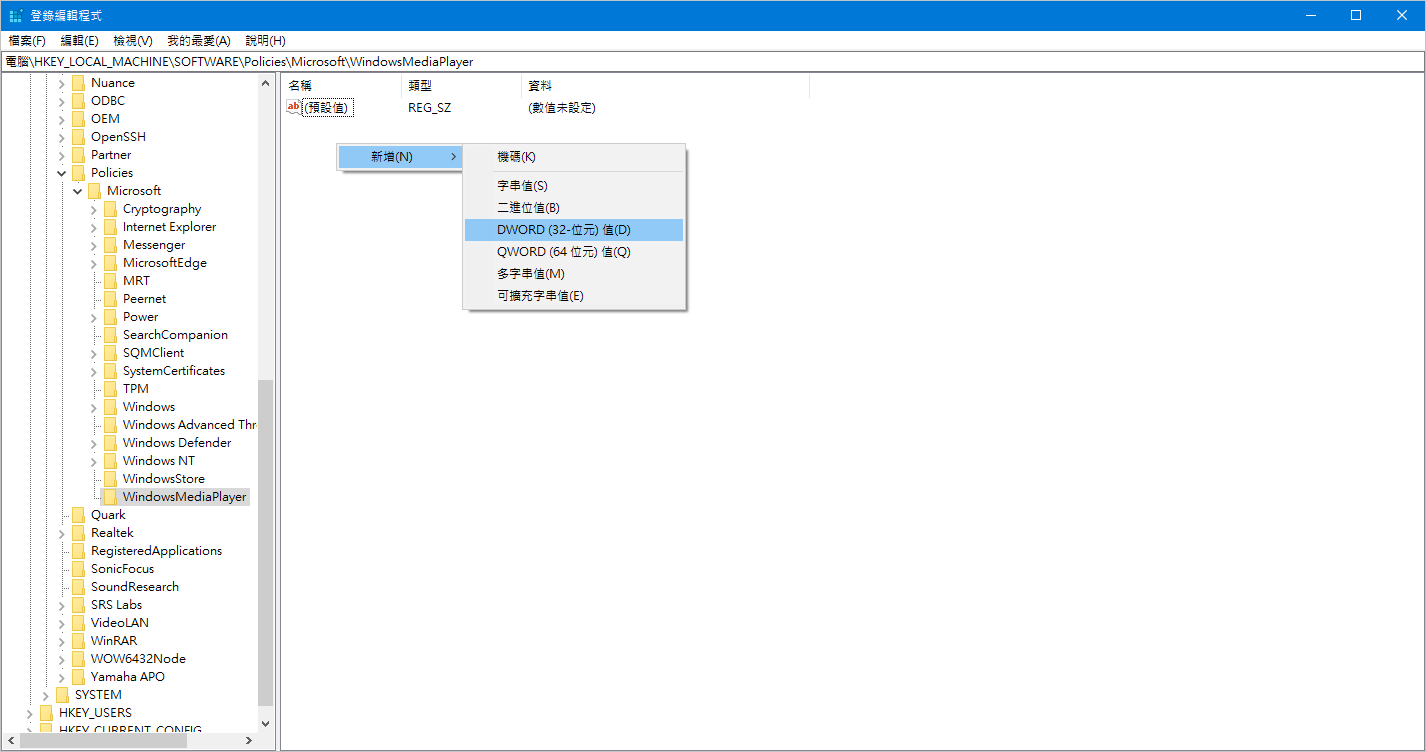The width and height of the screenshot is (1426, 752).
Task: Choose 字串值(S) in the new submenu
Action: point(574,186)
